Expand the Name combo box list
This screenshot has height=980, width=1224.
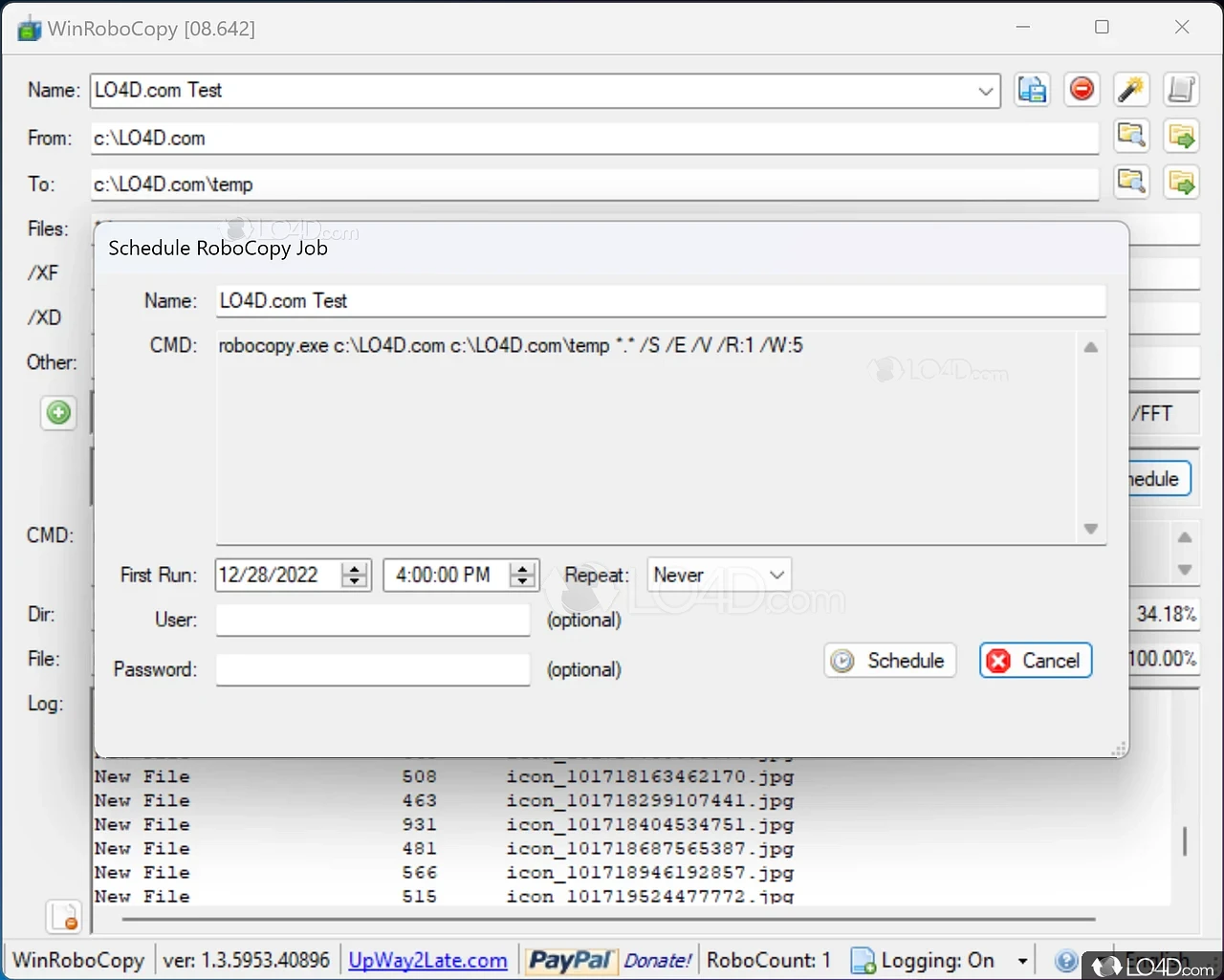(986, 91)
